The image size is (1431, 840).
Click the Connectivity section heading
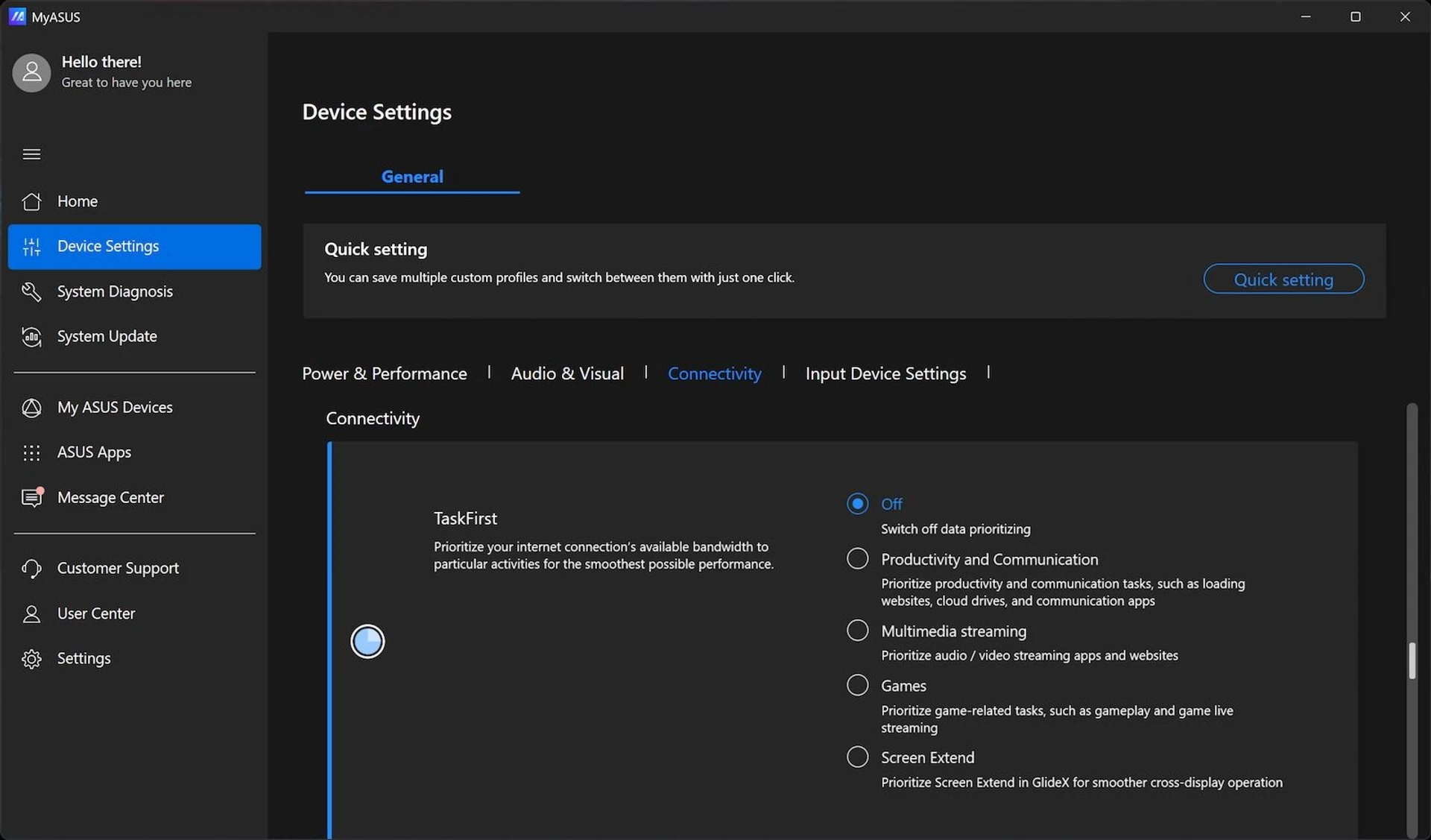click(373, 419)
